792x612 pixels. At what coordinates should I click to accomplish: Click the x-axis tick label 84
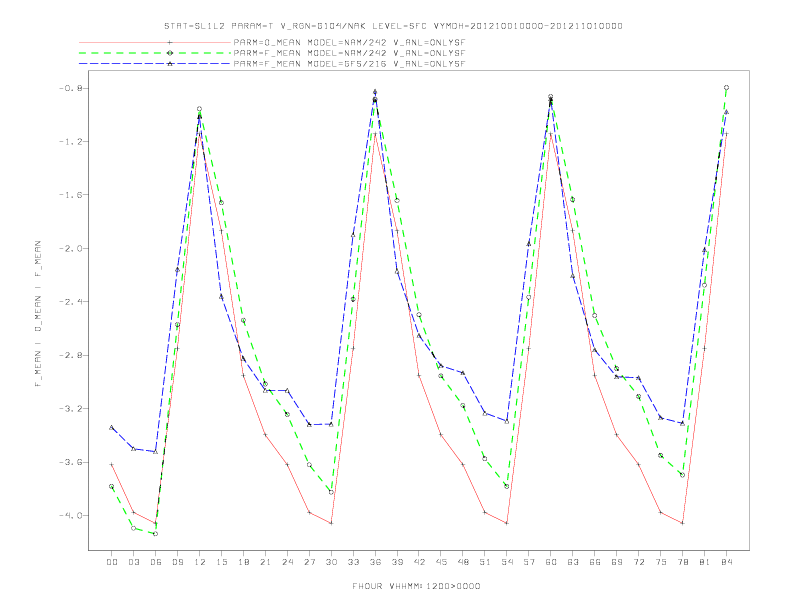[x=727, y=562]
